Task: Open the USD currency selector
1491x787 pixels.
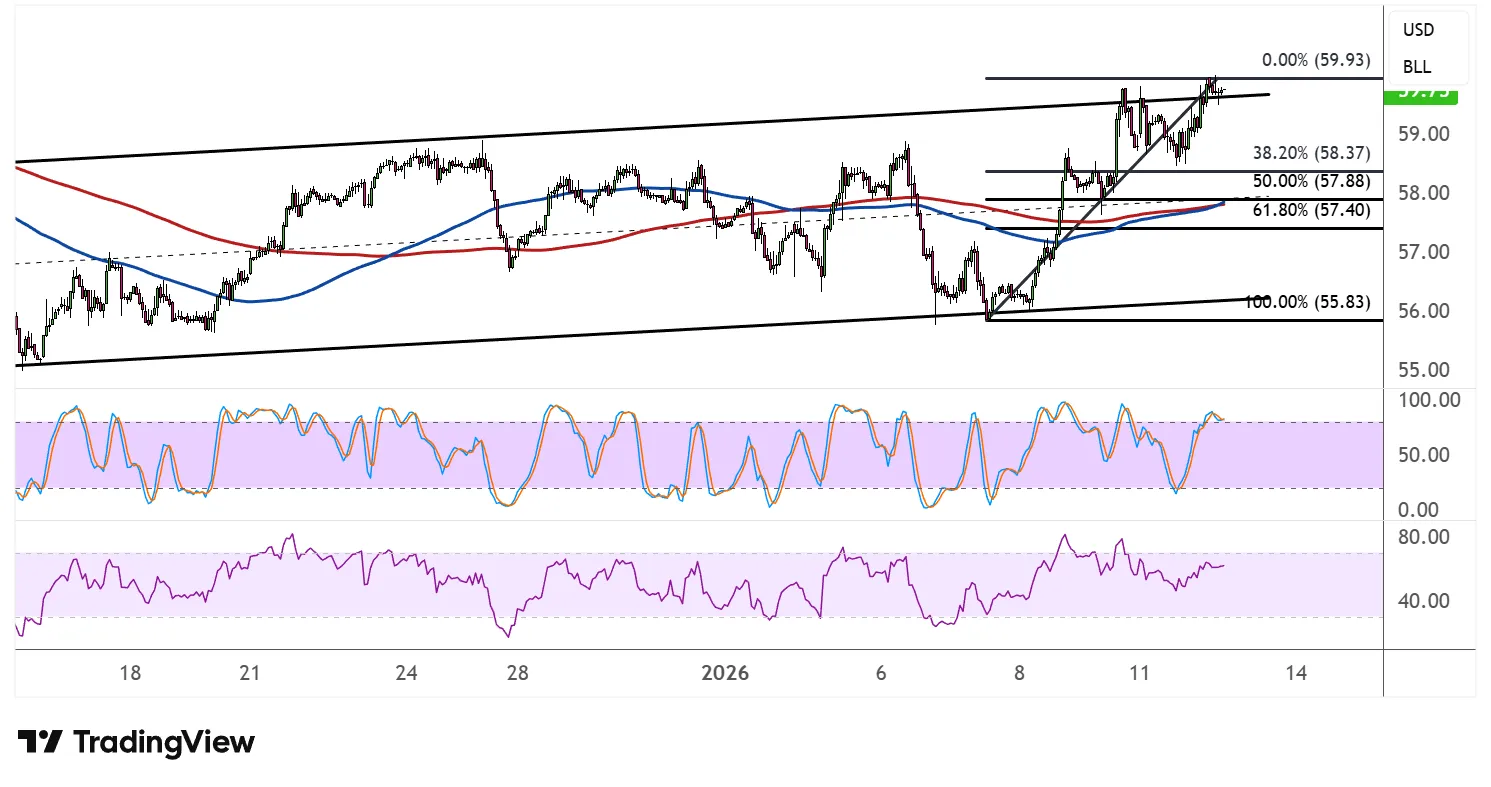Action: point(1417,30)
